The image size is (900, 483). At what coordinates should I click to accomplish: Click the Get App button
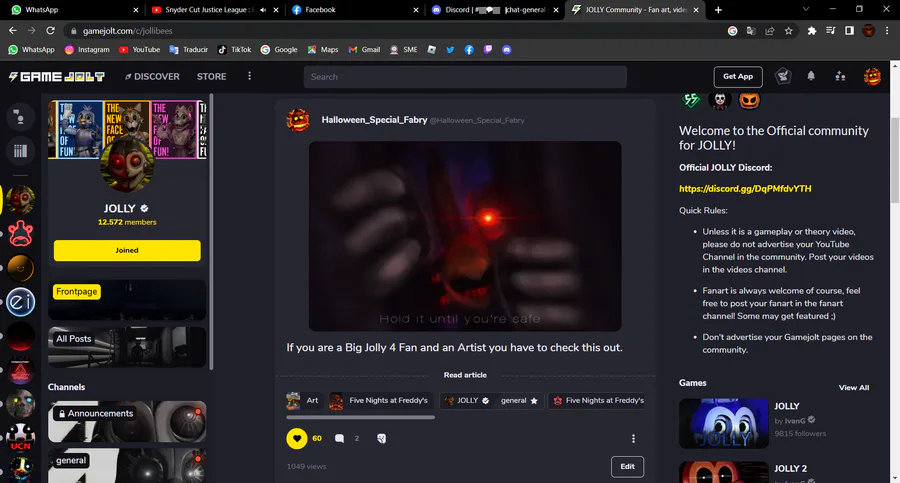[738, 76]
